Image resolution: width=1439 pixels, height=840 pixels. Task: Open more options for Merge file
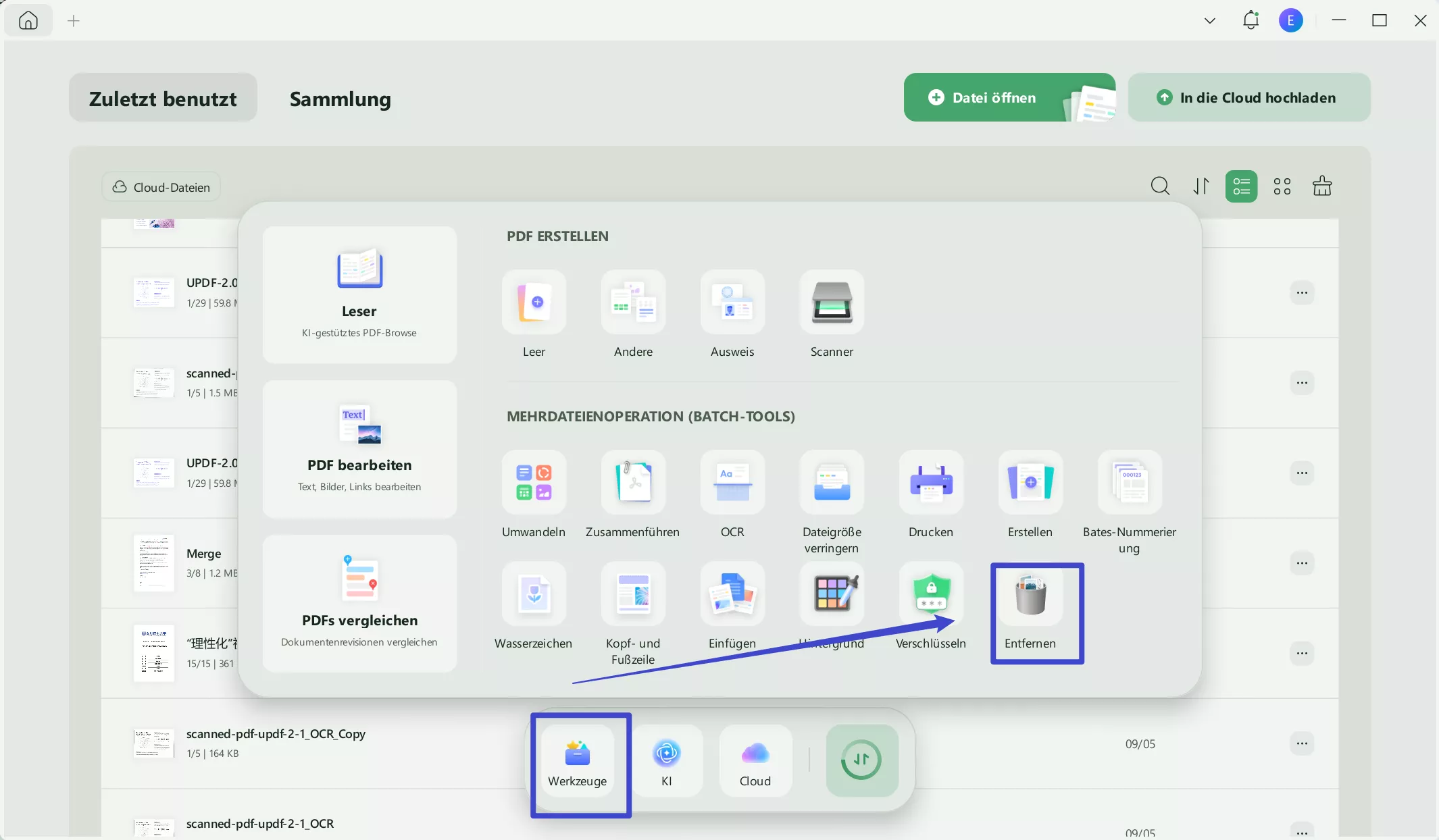[x=1302, y=563]
